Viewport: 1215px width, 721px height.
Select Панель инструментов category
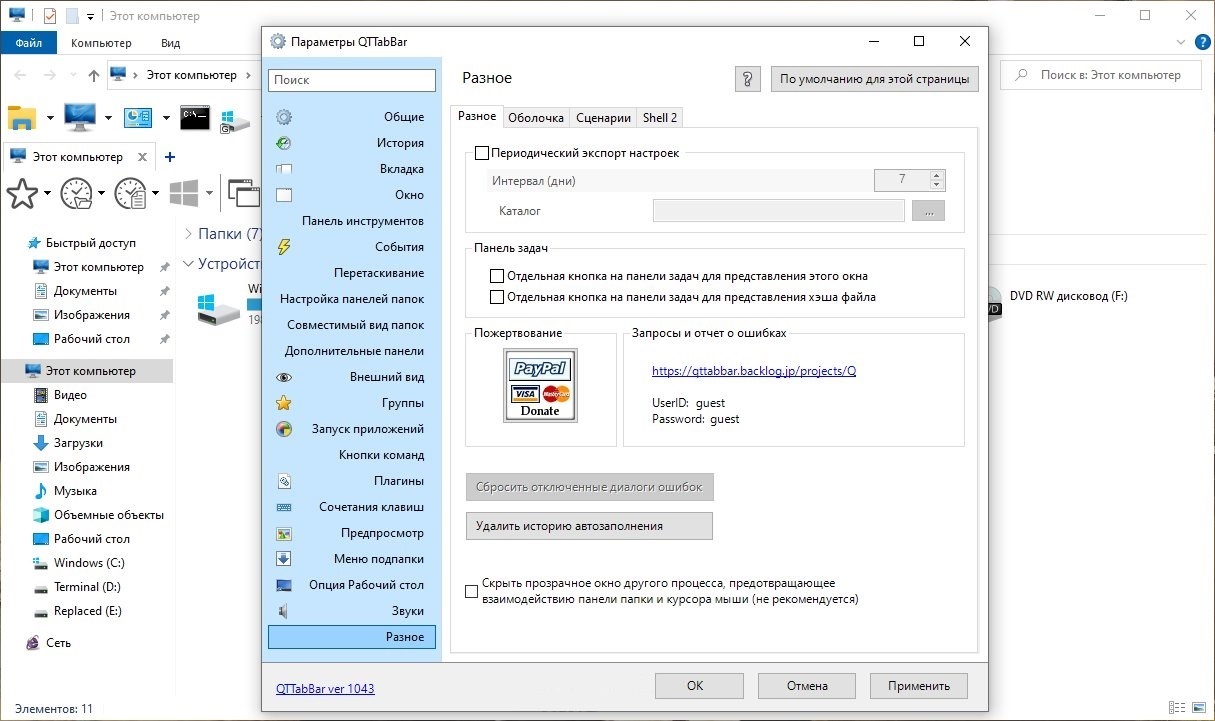click(352, 221)
